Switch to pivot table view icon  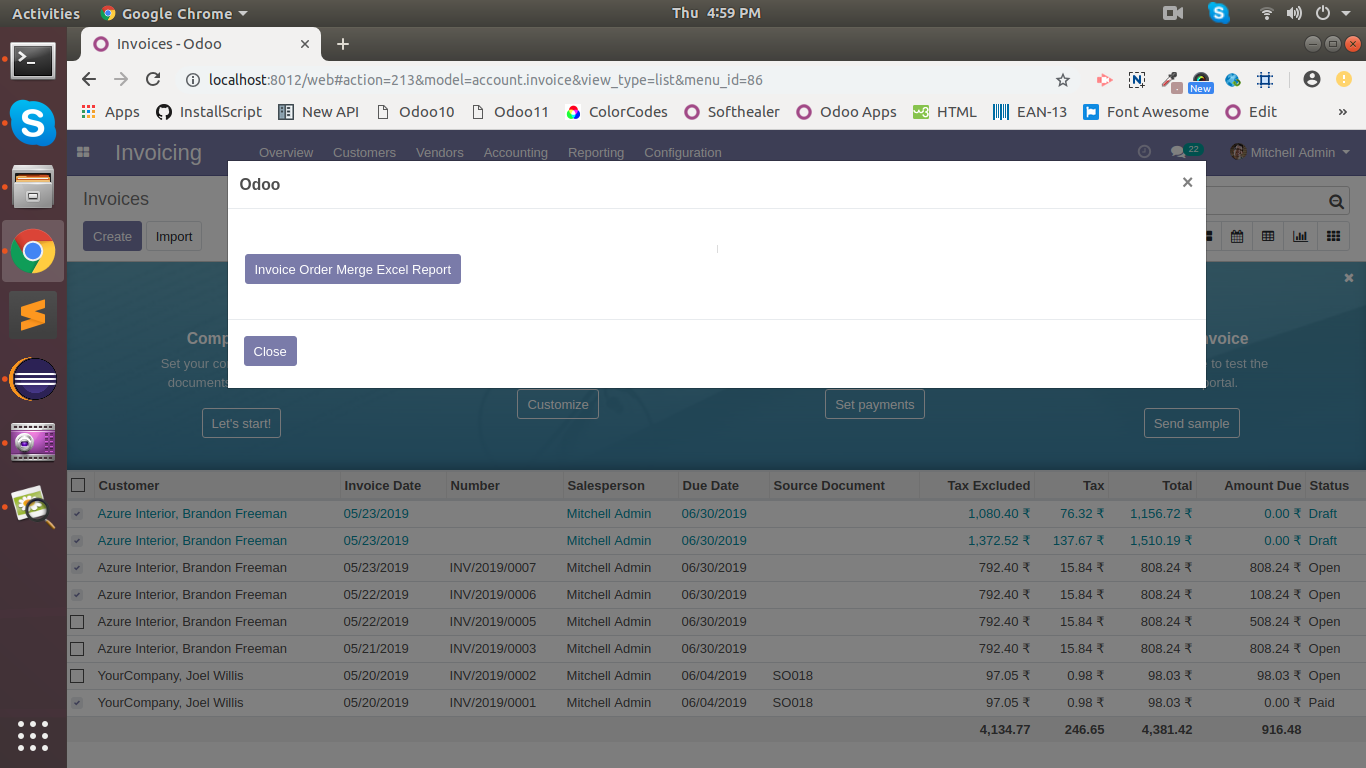point(1268,236)
